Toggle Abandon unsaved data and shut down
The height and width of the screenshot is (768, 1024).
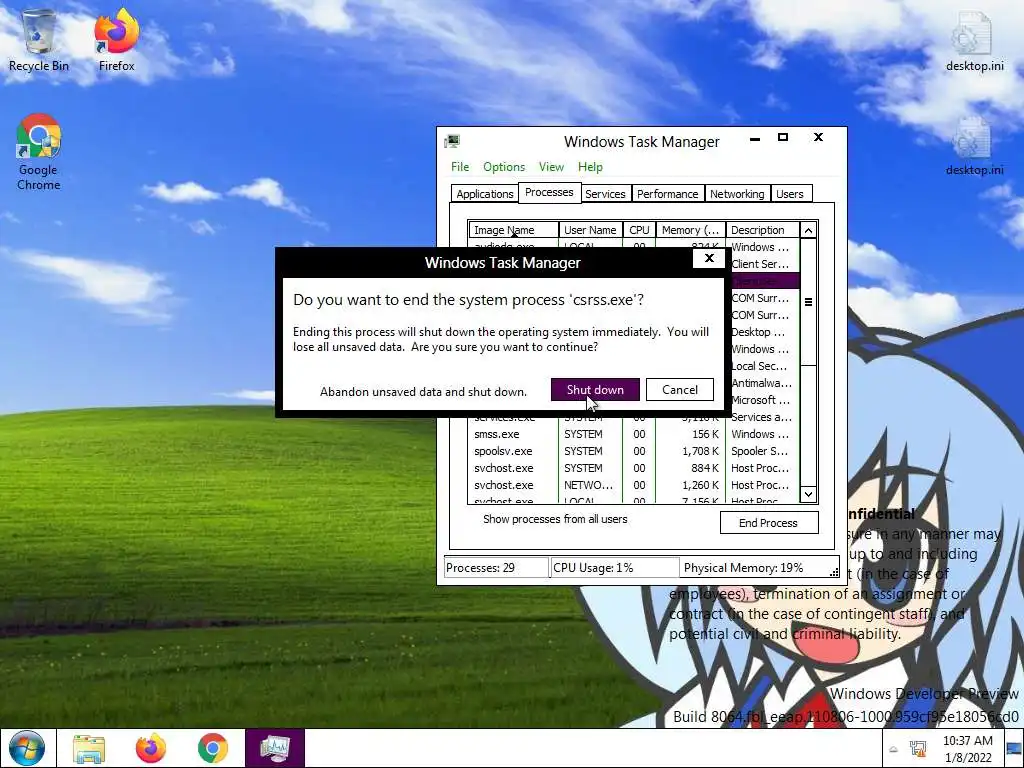[423, 392]
